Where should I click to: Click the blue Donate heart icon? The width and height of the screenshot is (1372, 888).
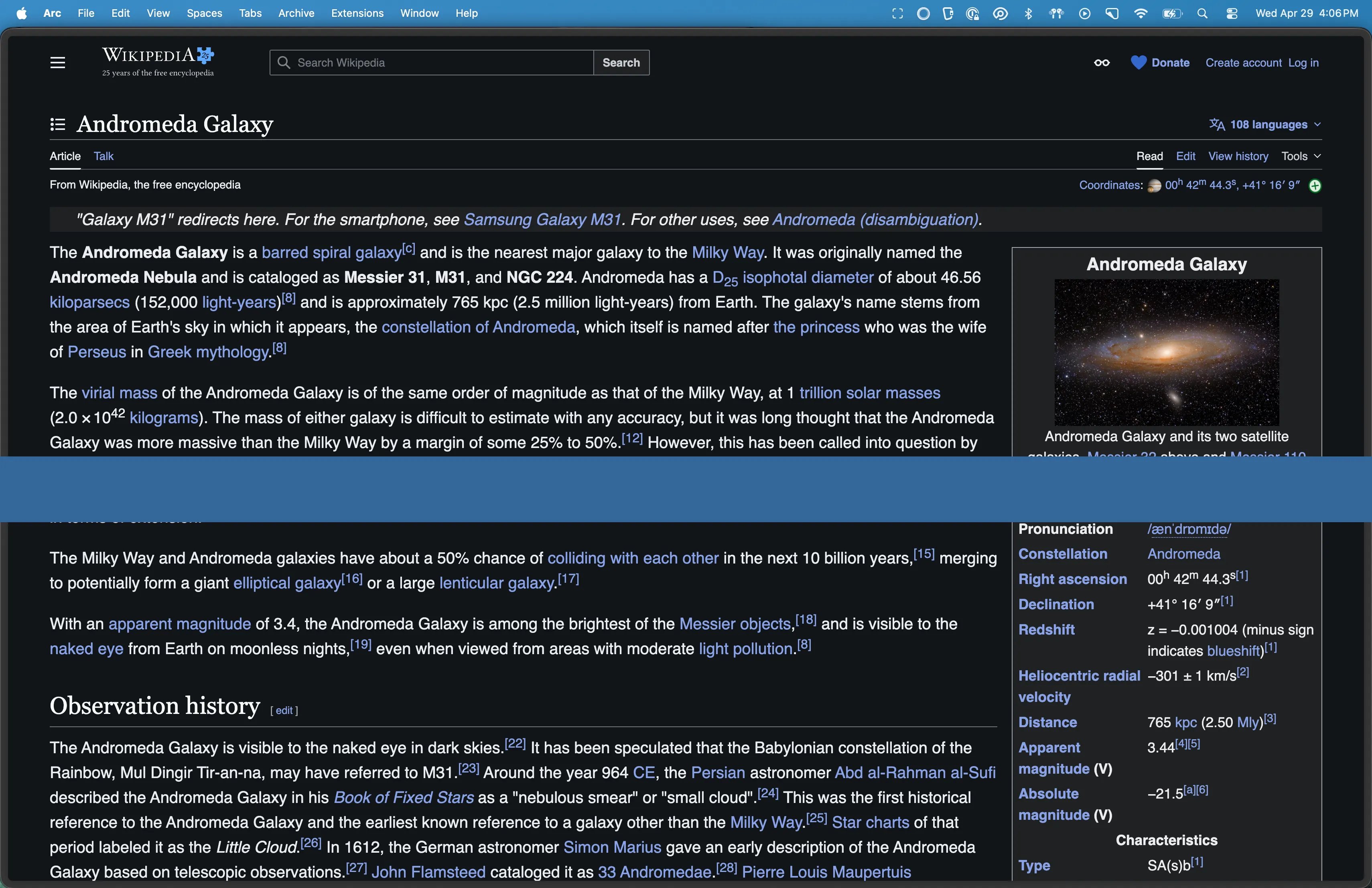pyautogui.click(x=1138, y=63)
